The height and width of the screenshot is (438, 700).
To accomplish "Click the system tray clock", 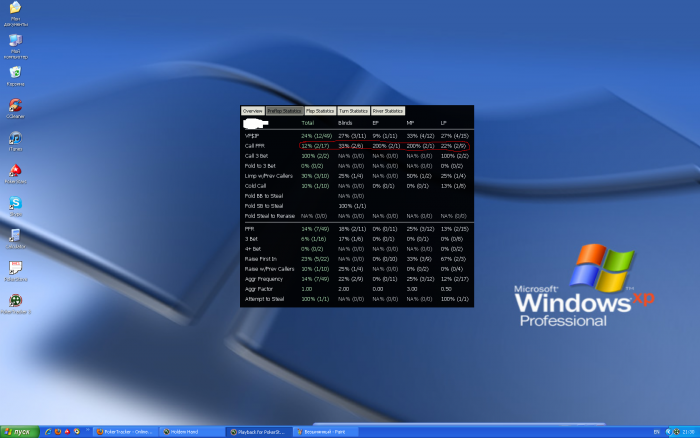I will tap(688, 432).
